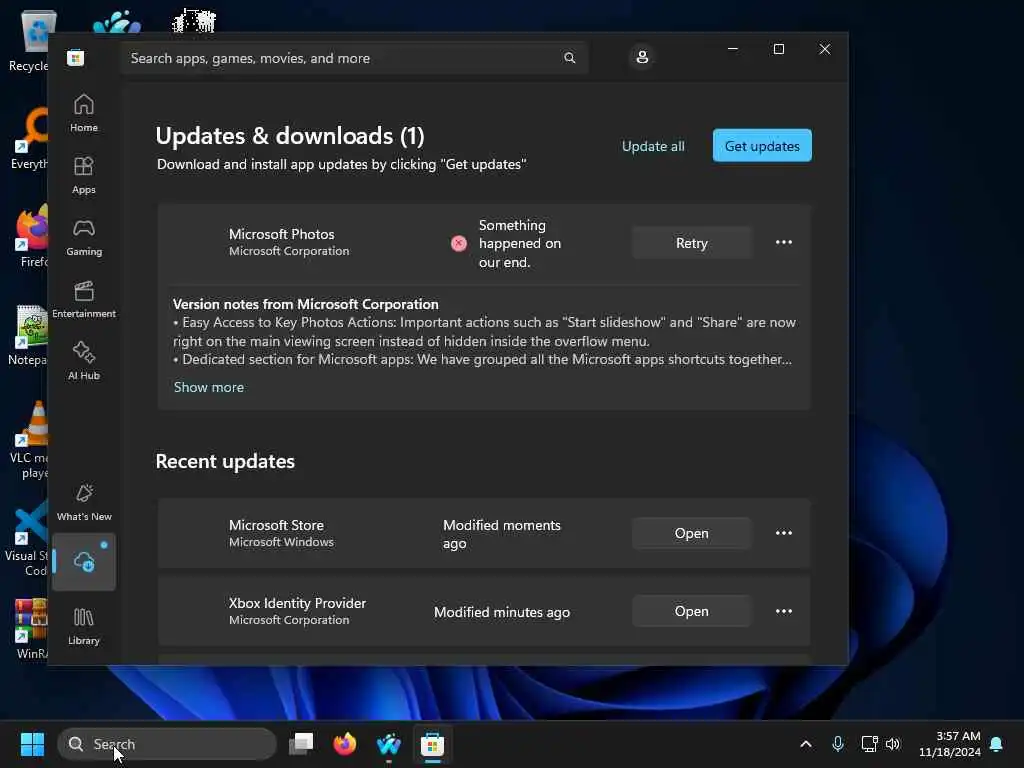Viewport: 1024px width, 768px height.
Task: Open the volume speaker tray icon
Action: (893, 744)
